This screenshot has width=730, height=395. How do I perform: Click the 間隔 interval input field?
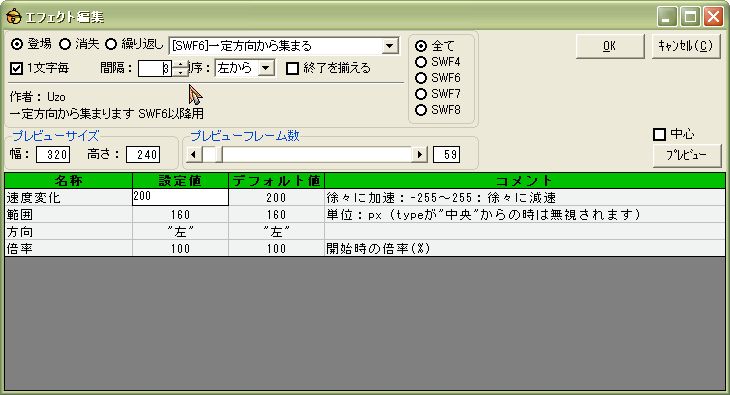[155, 68]
